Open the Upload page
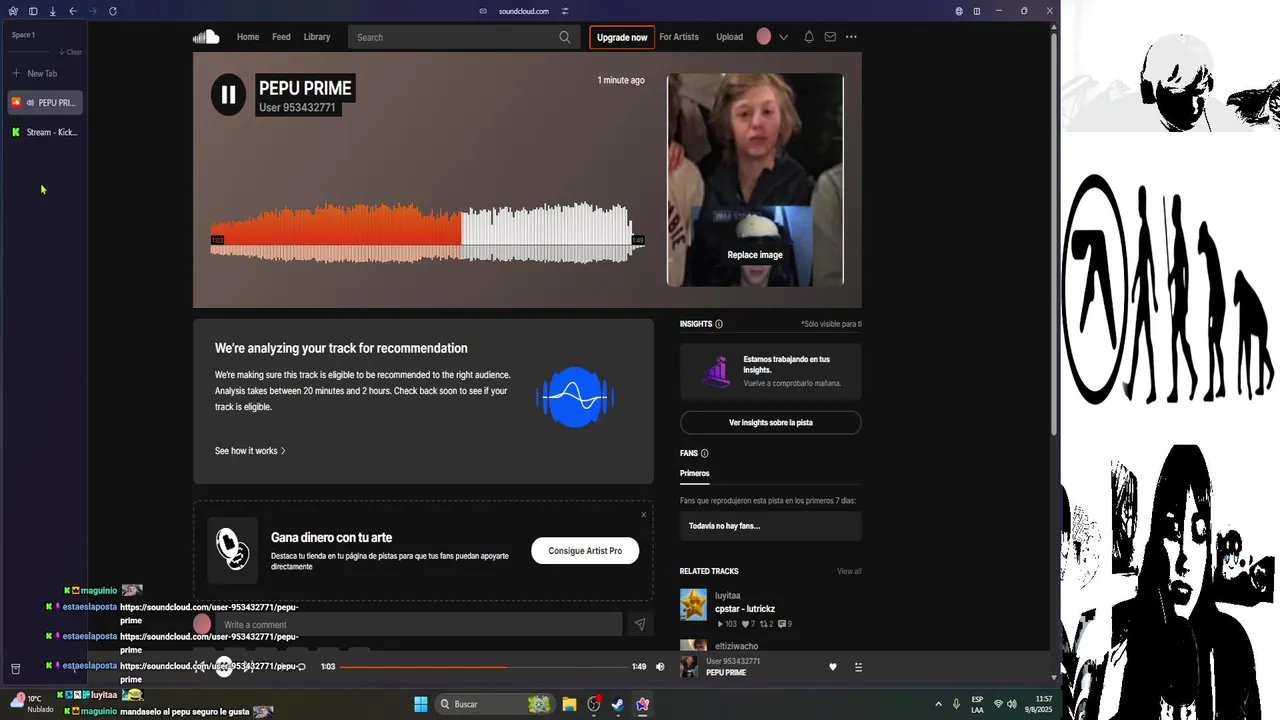Image resolution: width=1280 pixels, height=720 pixels. pos(730,37)
